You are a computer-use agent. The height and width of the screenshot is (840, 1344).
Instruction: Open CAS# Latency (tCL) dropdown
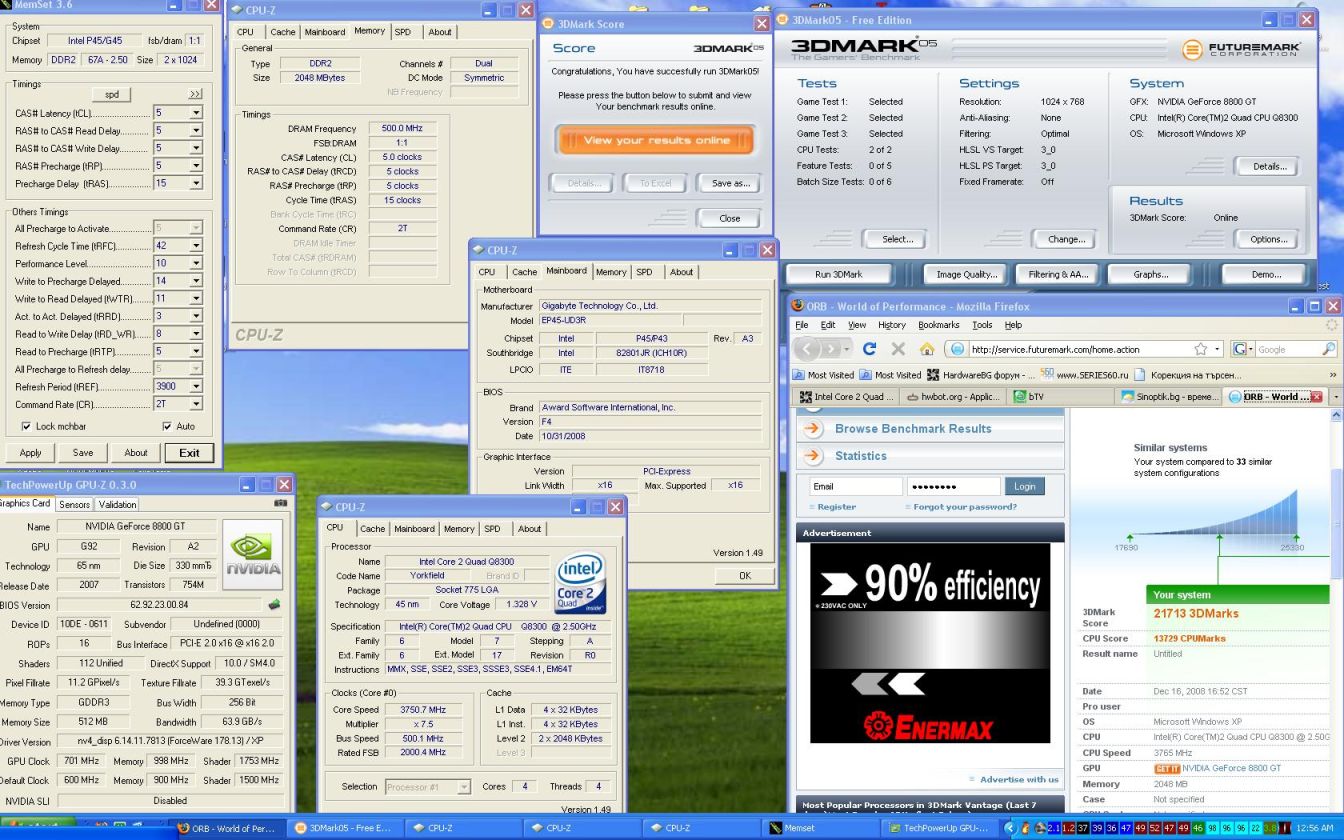pyautogui.click(x=196, y=113)
